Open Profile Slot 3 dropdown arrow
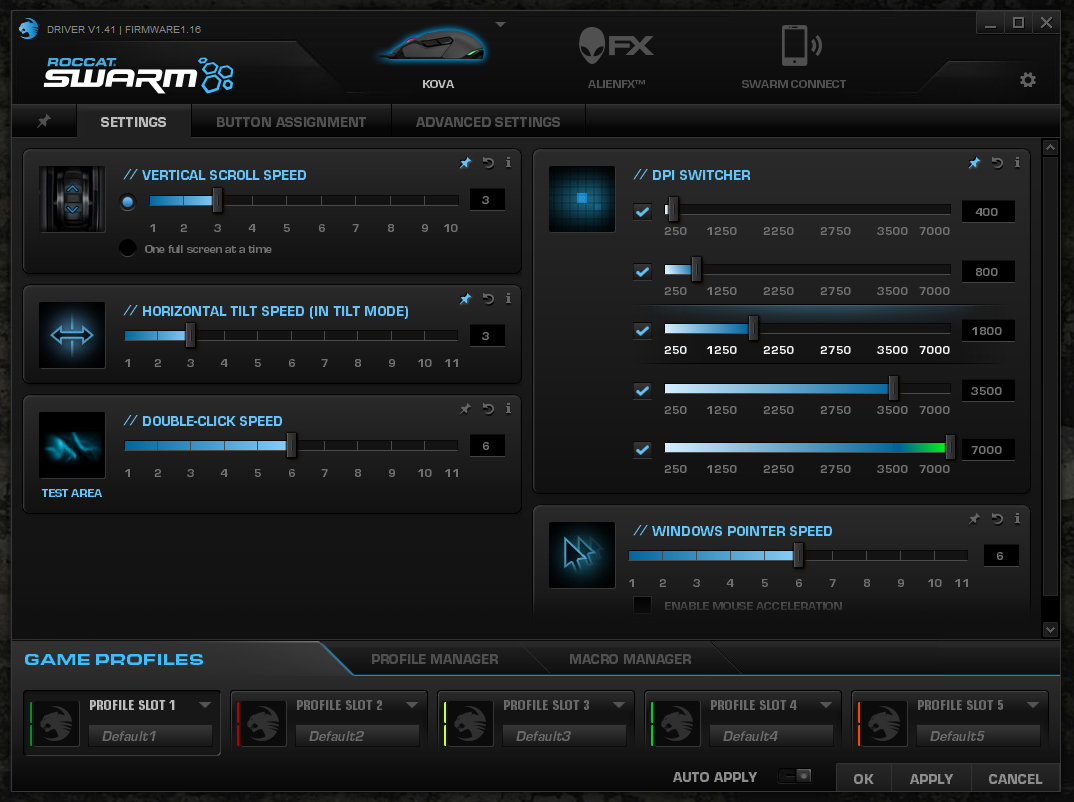 619,705
